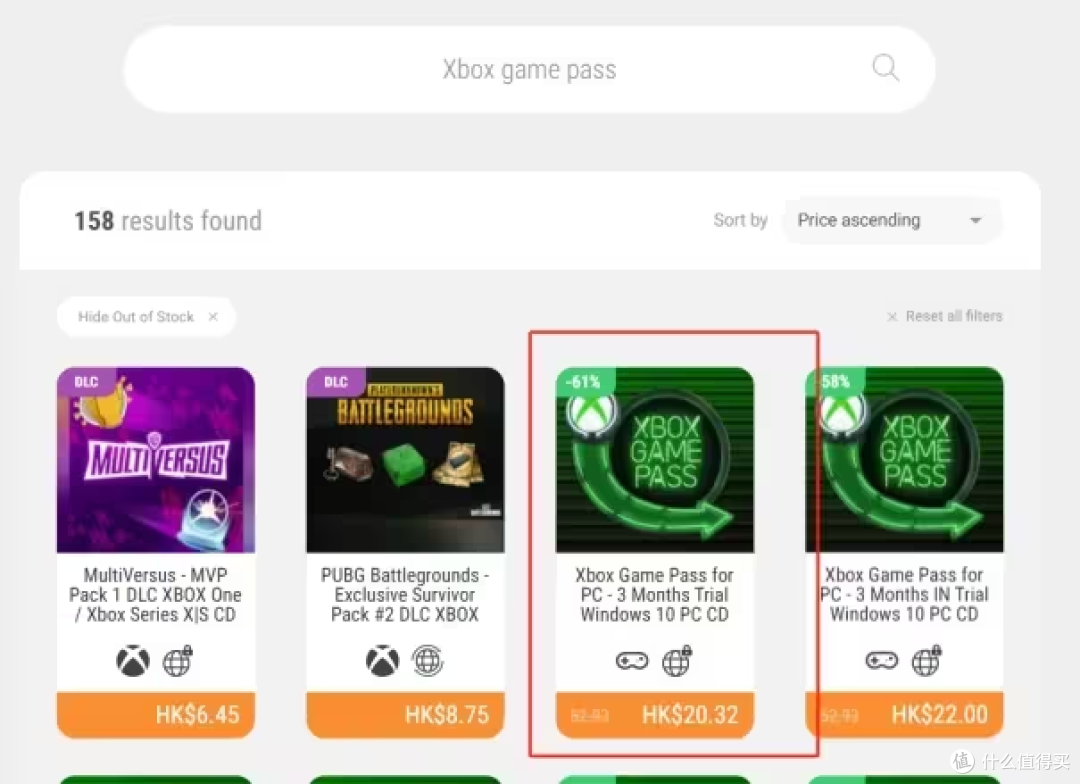Remove the Hide Out of Stock filter
1080x784 pixels.
click(x=212, y=316)
